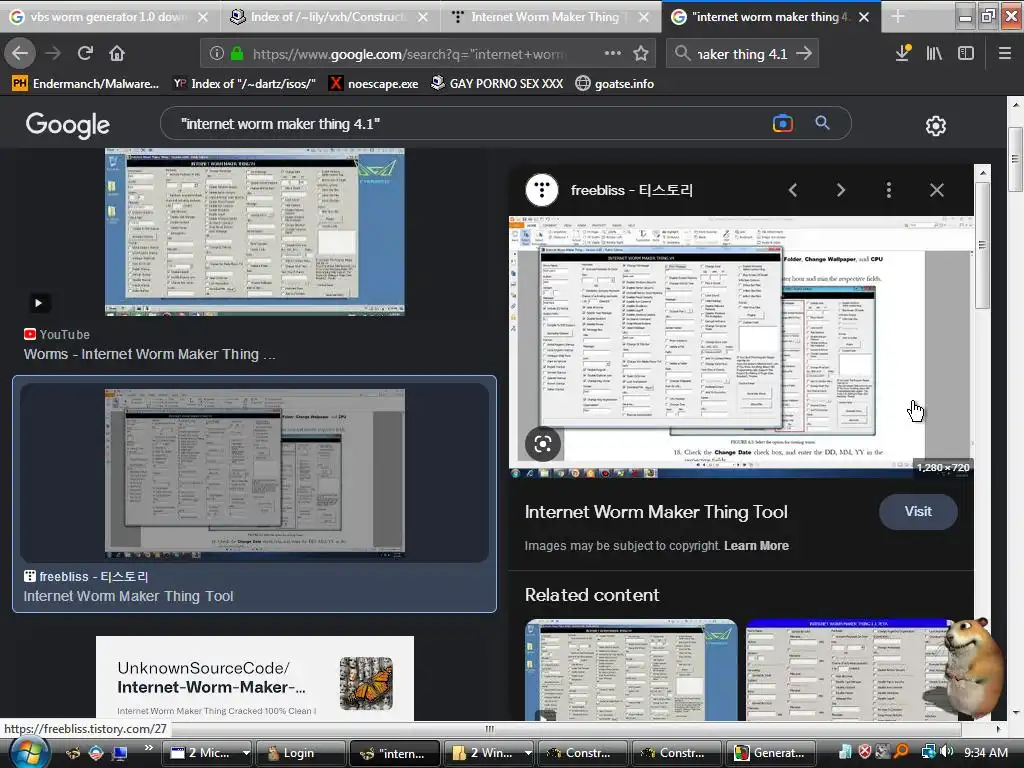Switch to Login taskbar window
This screenshot has height=768, width=1024.
coord(300,753)
